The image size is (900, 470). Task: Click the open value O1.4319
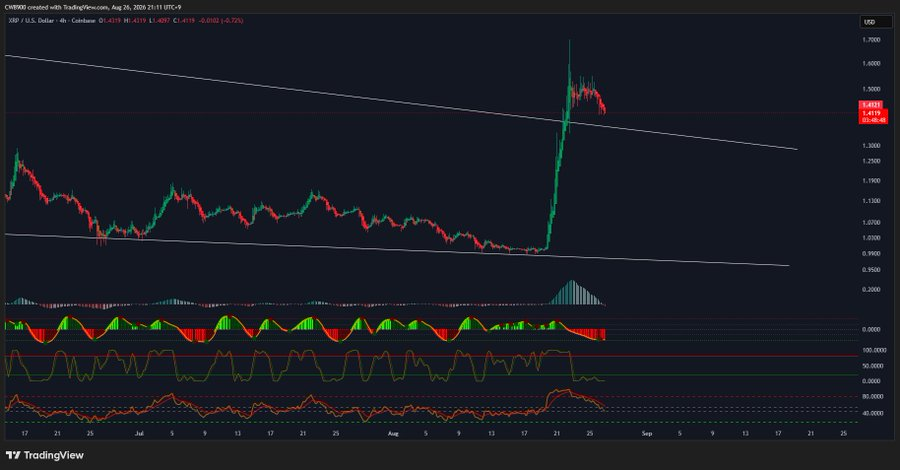pyautogui.click(x=109, y=21)
